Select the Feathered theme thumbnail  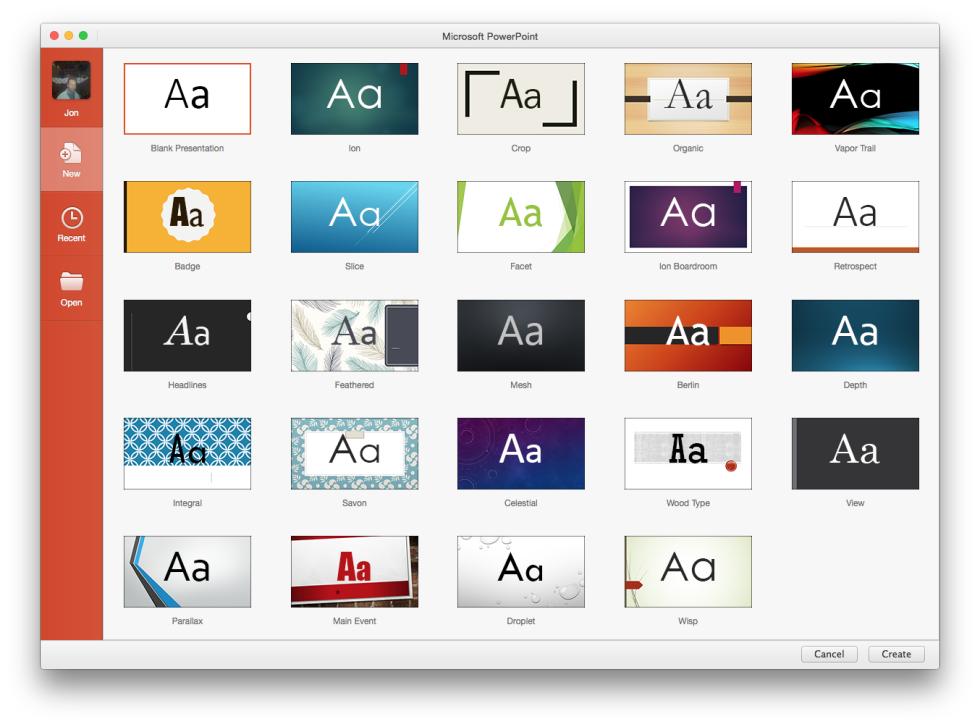(354, 335)
